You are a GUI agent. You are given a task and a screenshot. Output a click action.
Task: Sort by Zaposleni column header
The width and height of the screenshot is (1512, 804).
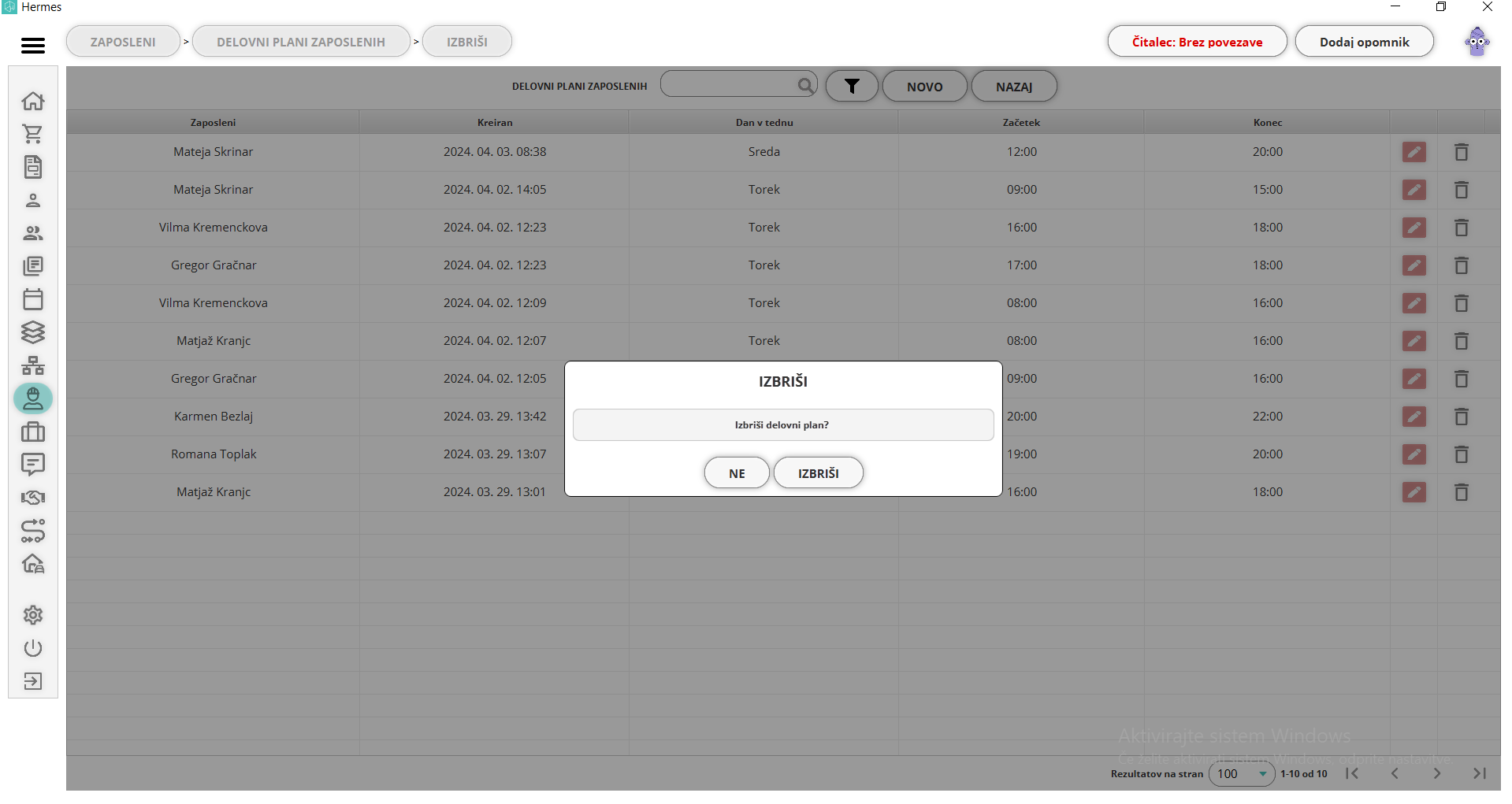[x=213, y=123]
